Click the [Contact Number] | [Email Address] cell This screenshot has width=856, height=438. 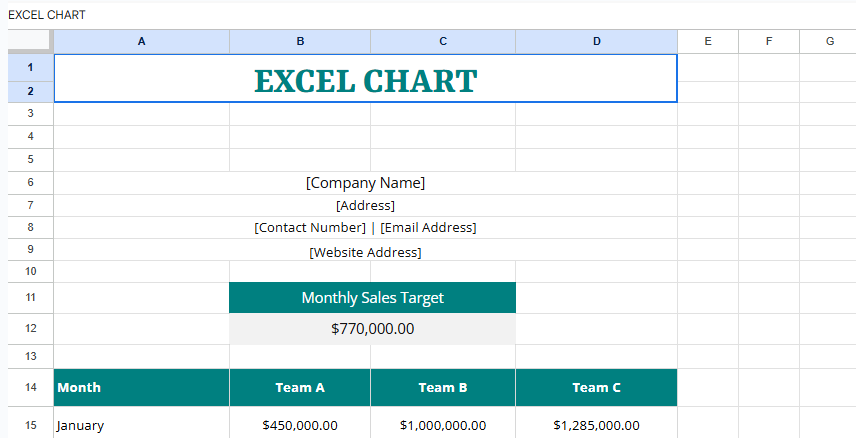coord(365,228)
